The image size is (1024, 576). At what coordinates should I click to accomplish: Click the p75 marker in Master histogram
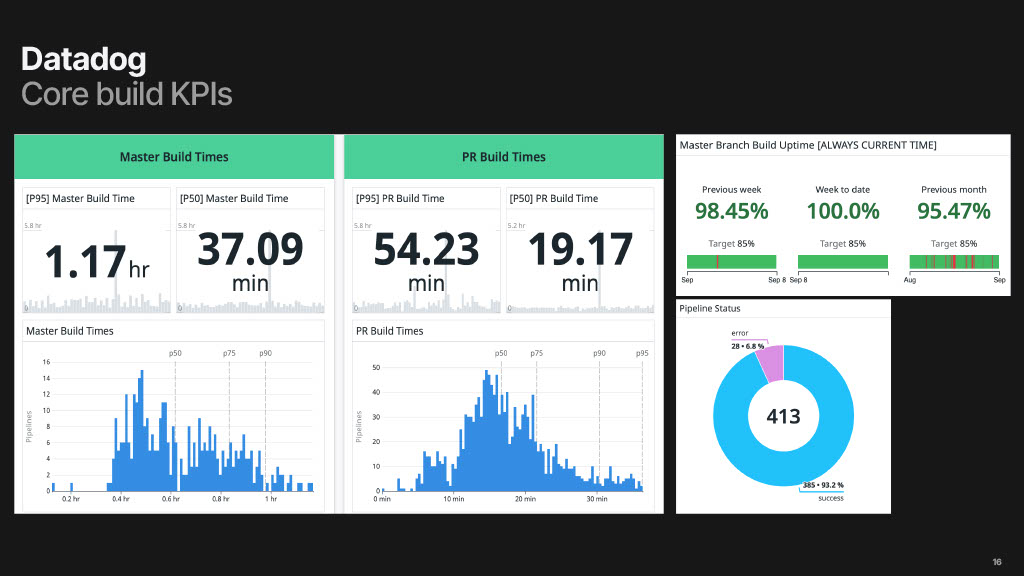[x=229, y=353]
